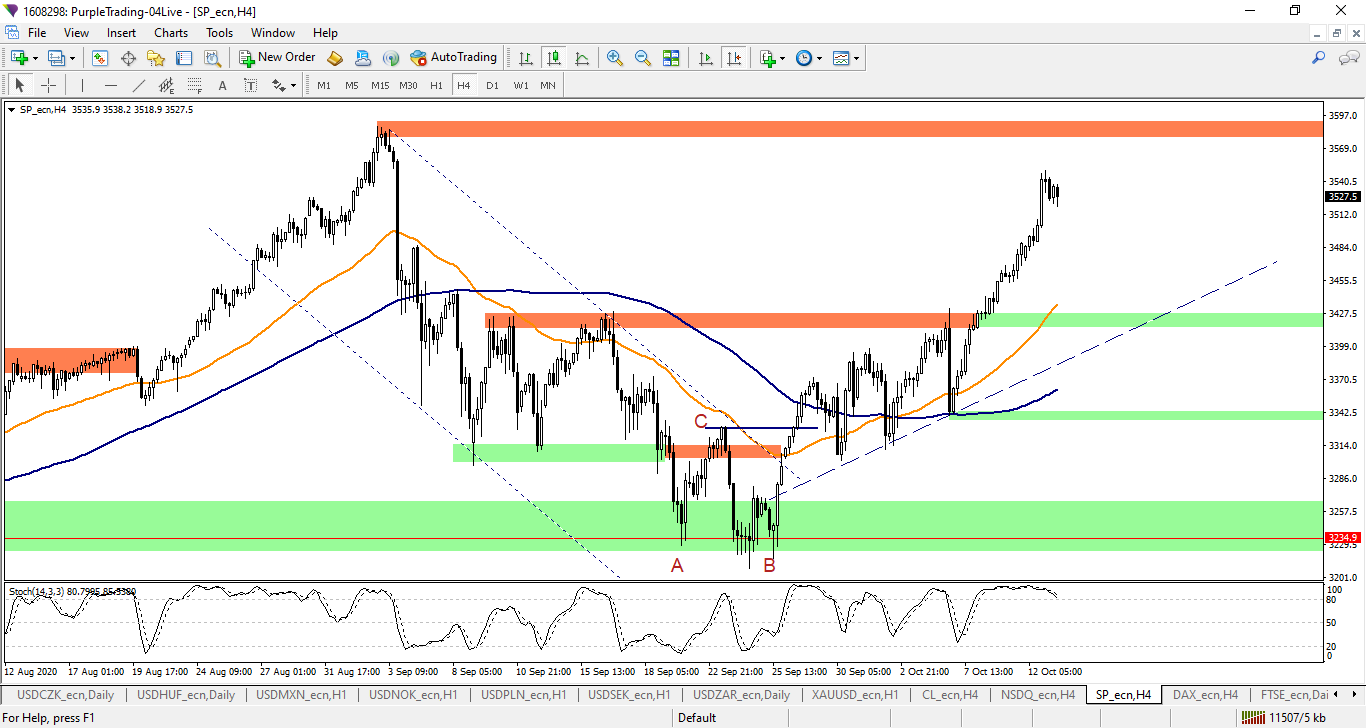Switch chart to Bar Chart mode
This screenshot has width=1366, height=728.
(525, 58)
